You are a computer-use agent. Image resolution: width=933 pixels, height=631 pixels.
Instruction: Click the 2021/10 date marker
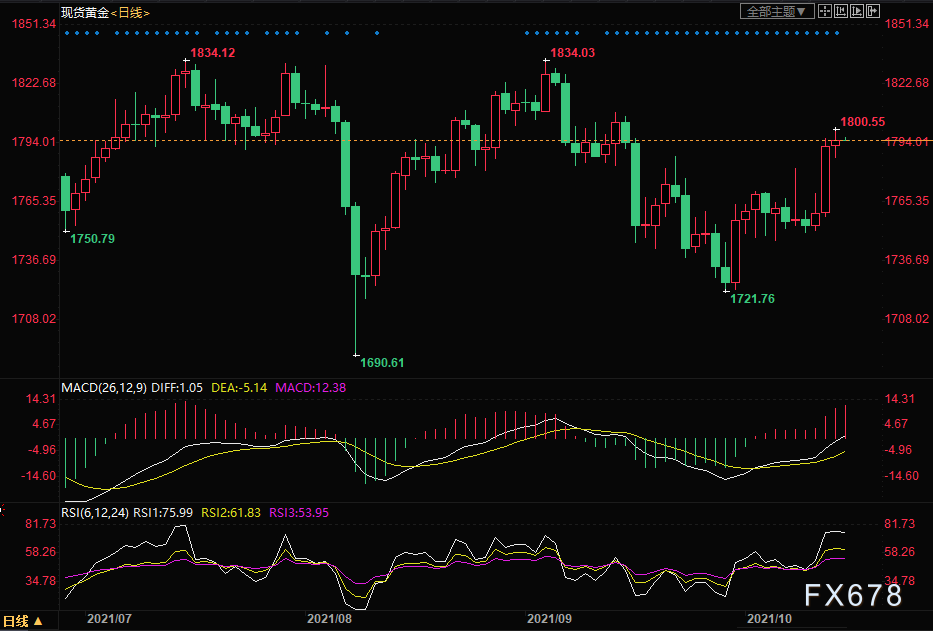tap(769, 618)
